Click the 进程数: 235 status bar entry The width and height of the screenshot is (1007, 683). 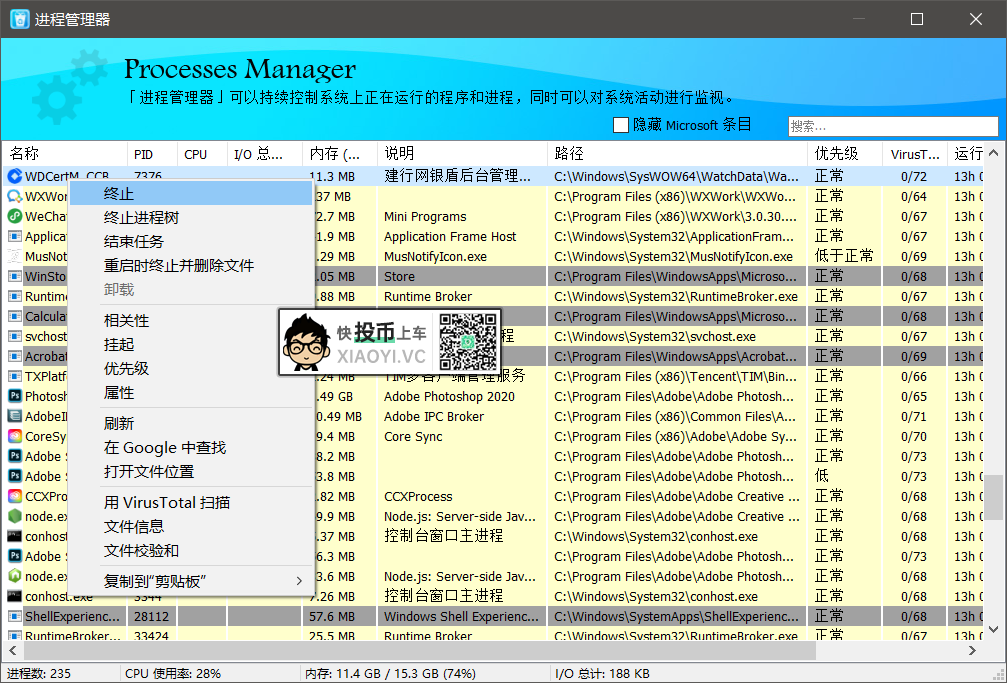coord(39,673)
